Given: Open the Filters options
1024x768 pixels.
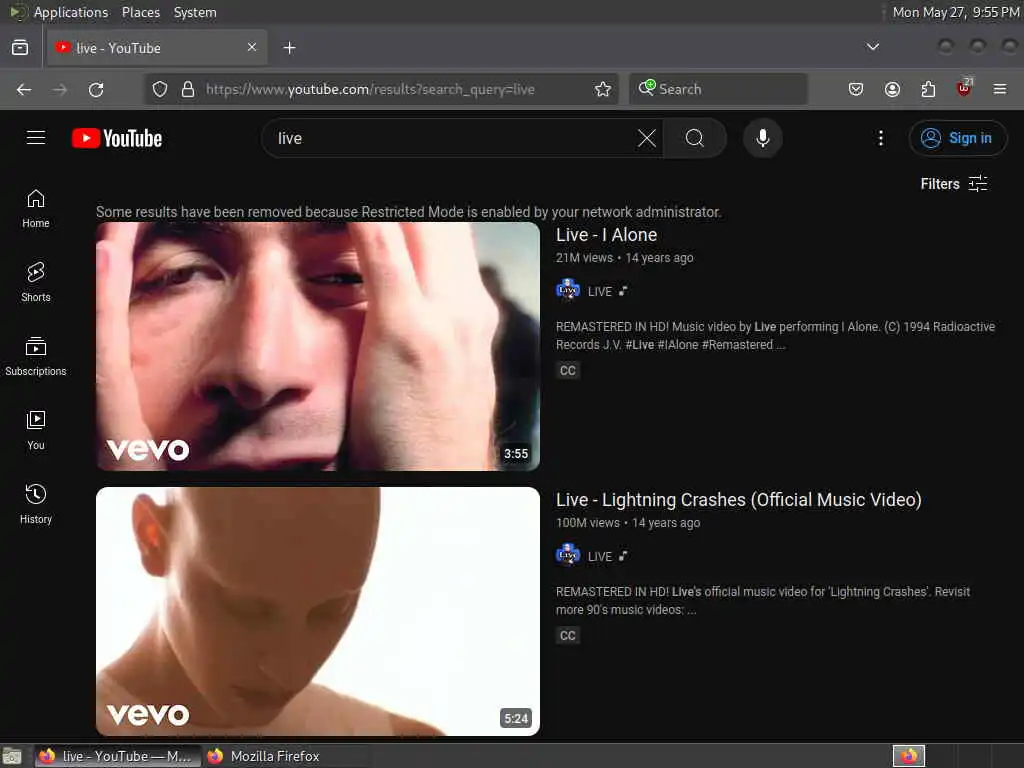Looking at the screenshot, I should pos(954,184).
